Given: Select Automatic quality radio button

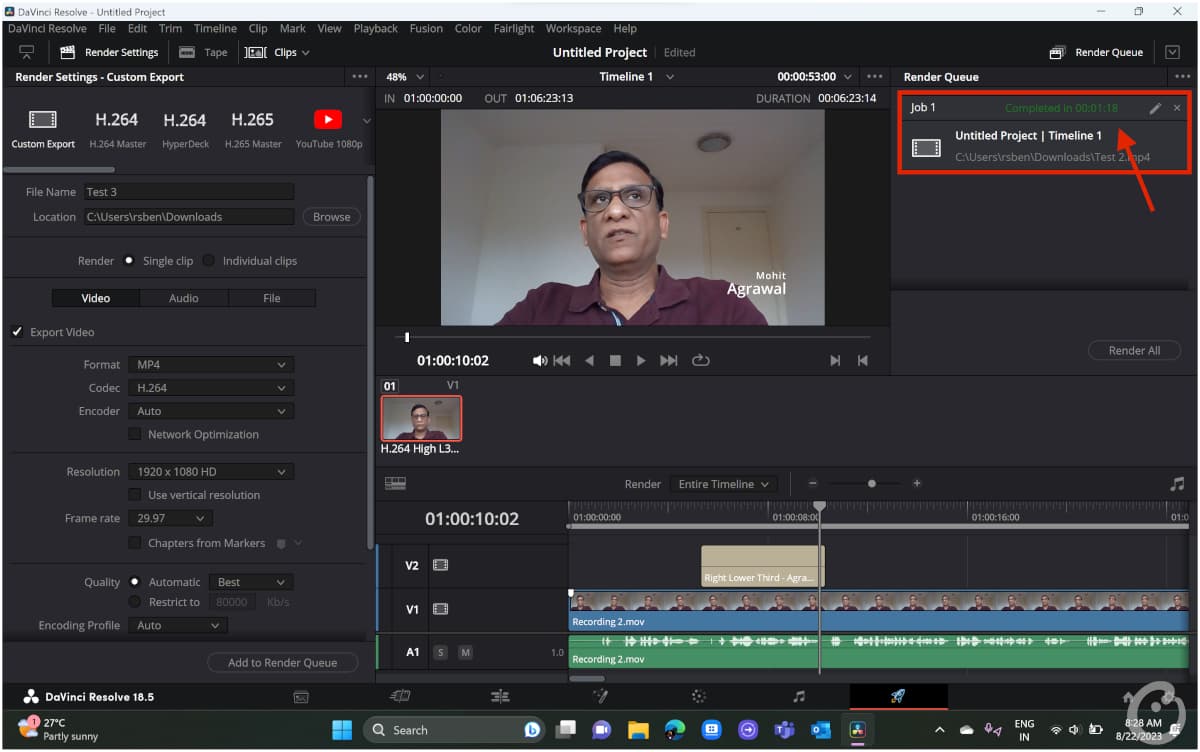Looking at the screenshot, I should click(x=134, y=582).
